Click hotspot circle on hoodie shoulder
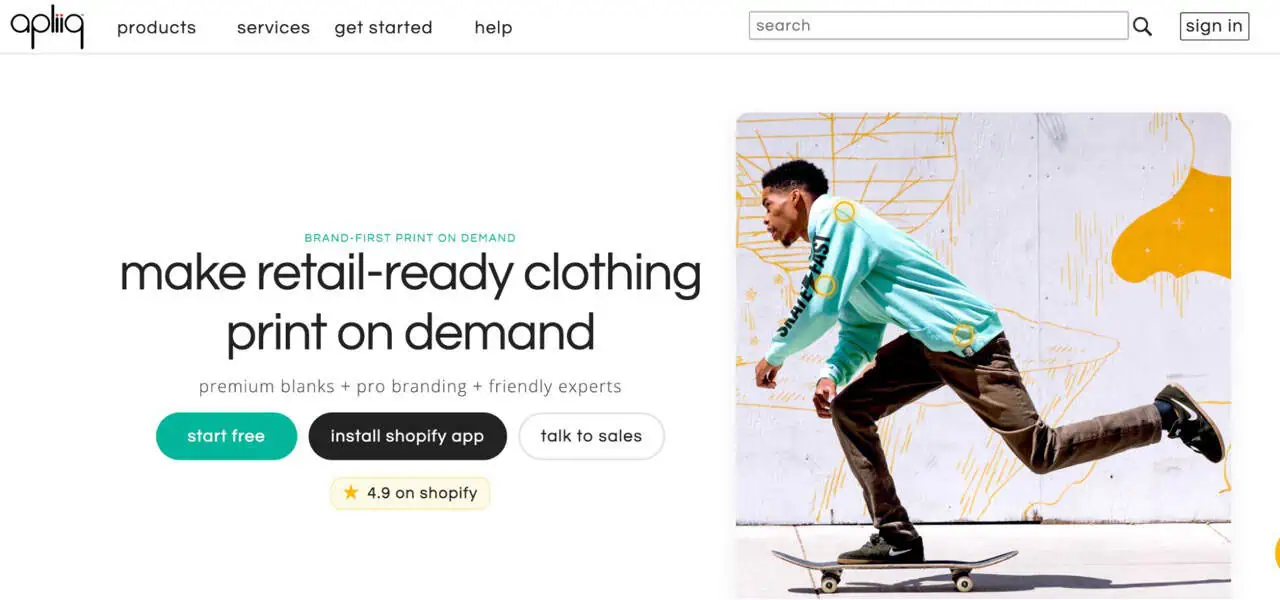Image resolution: width=1280 pixels, height=600 pixels. click(845, 212)
